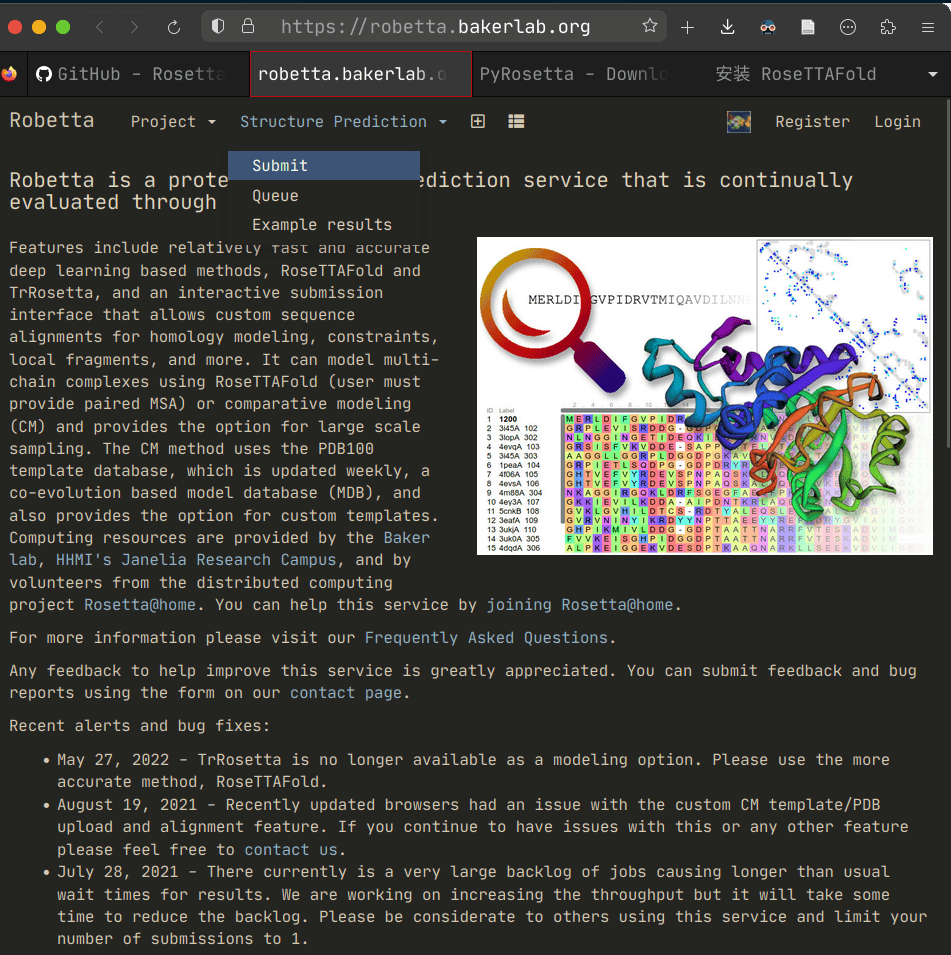Click the document page icon in the toolbar

pos(808,27)
